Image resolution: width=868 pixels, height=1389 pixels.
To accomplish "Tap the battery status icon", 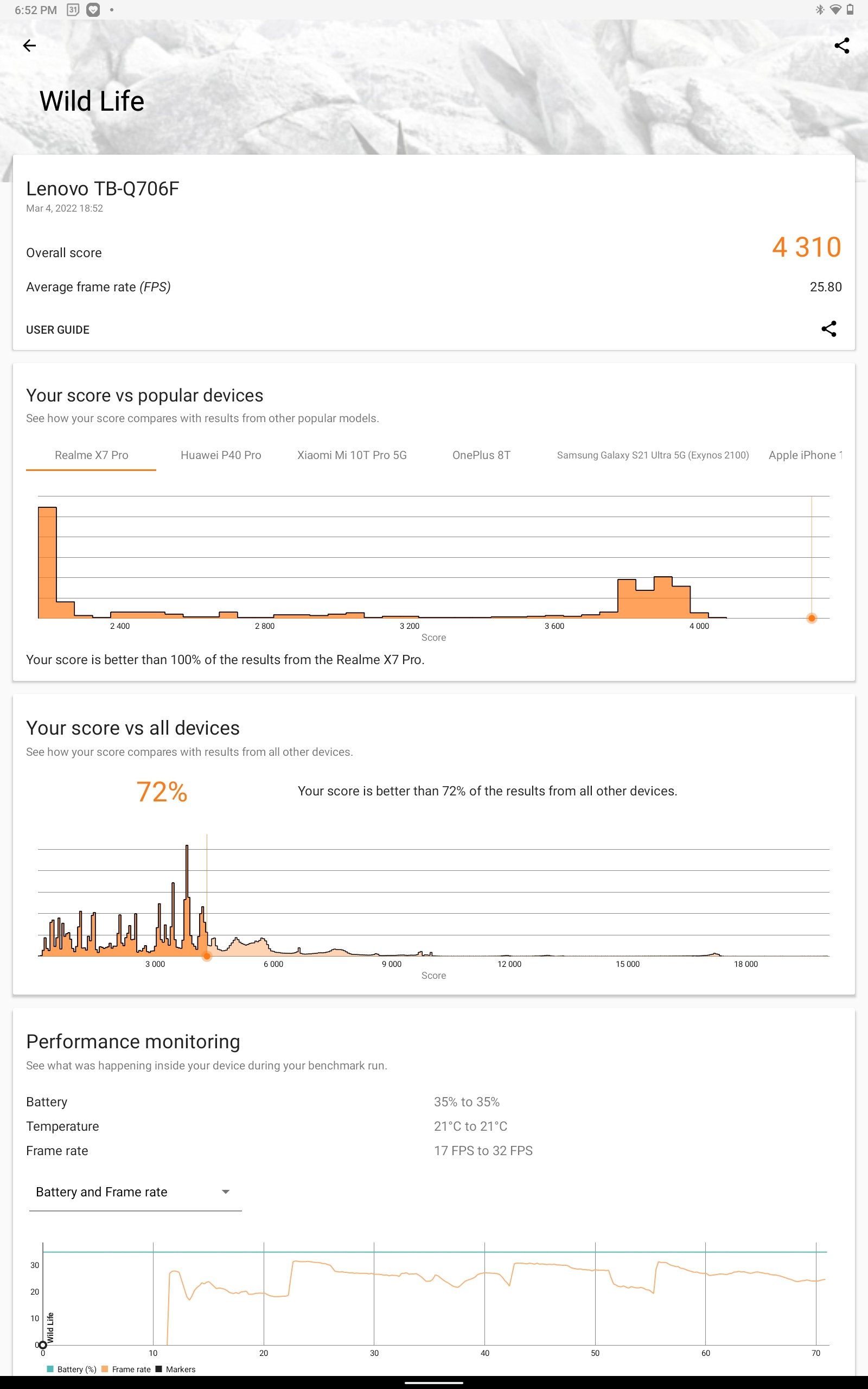I will (x=850, y=10).
